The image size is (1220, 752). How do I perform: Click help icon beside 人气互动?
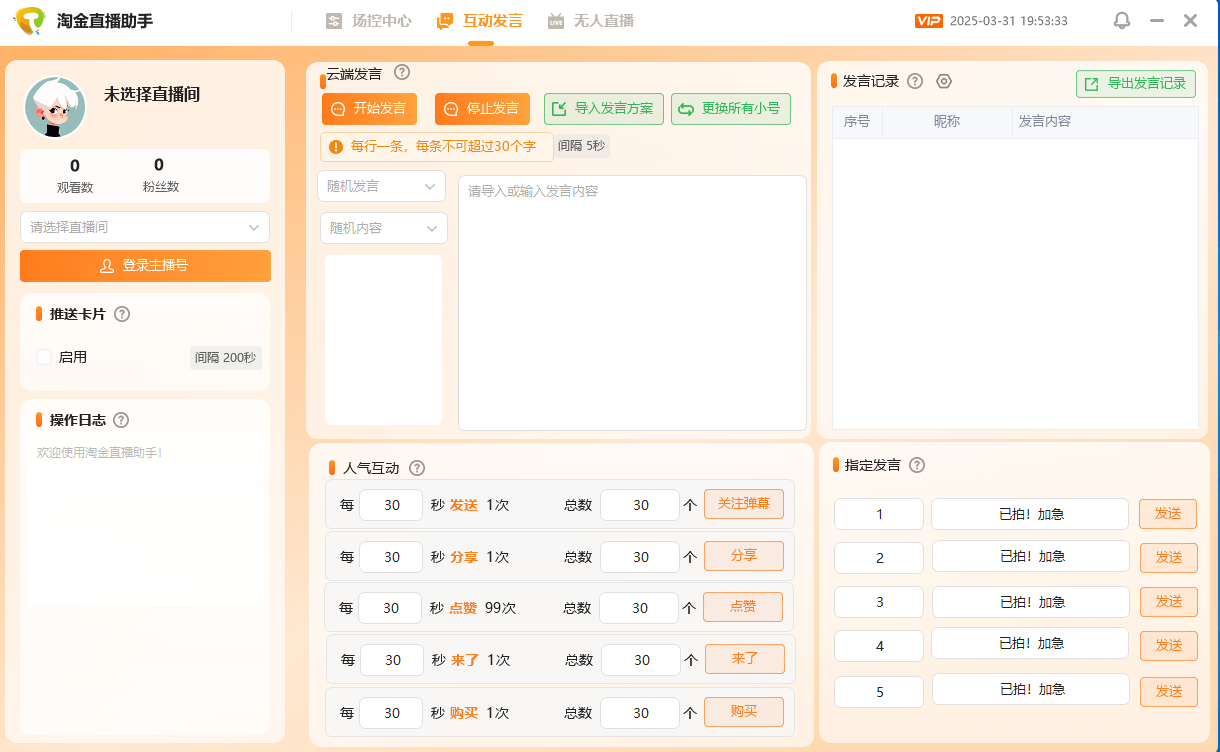tap(417, 468)
